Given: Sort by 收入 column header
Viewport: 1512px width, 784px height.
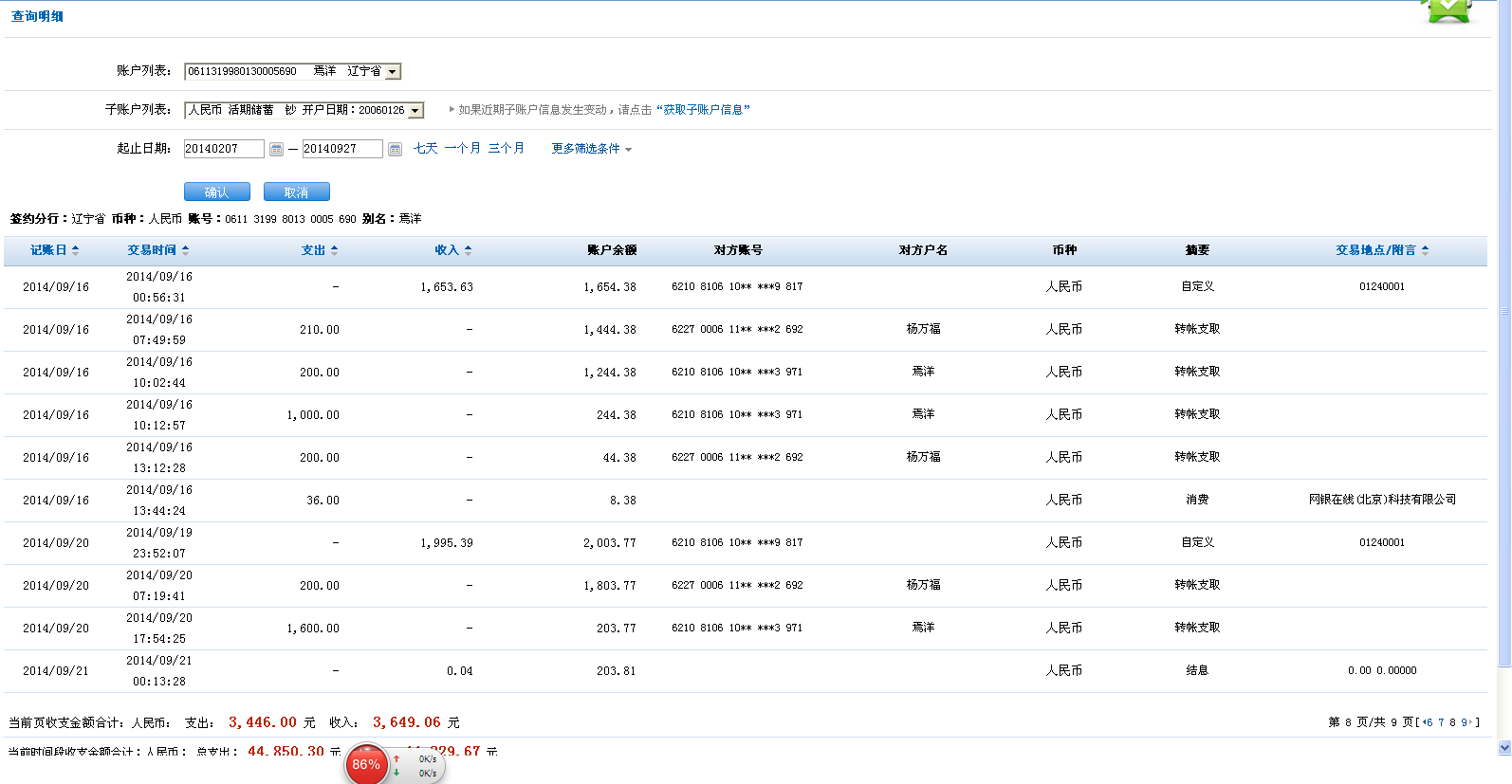Looking at the screenshot, I should click(x=452, y=250).
